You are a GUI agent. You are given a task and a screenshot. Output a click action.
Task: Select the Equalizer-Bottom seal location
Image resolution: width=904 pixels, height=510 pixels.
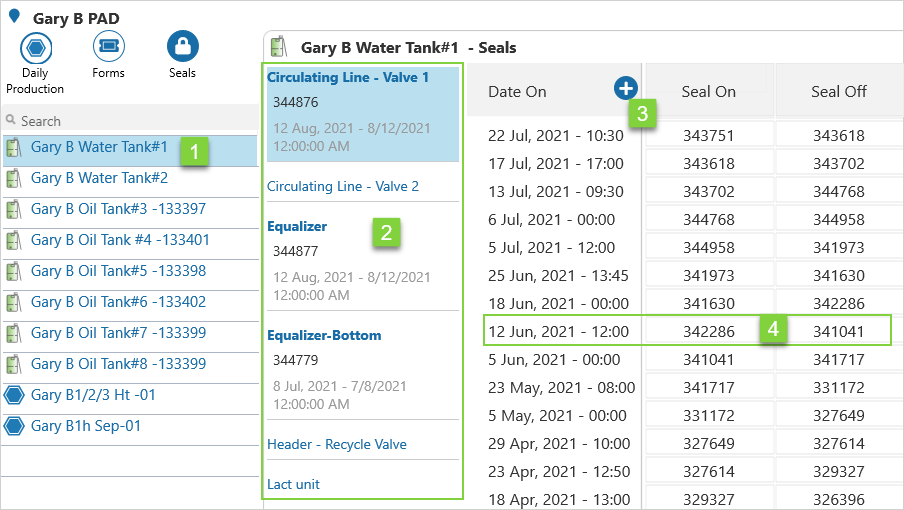tap(324, 335)
